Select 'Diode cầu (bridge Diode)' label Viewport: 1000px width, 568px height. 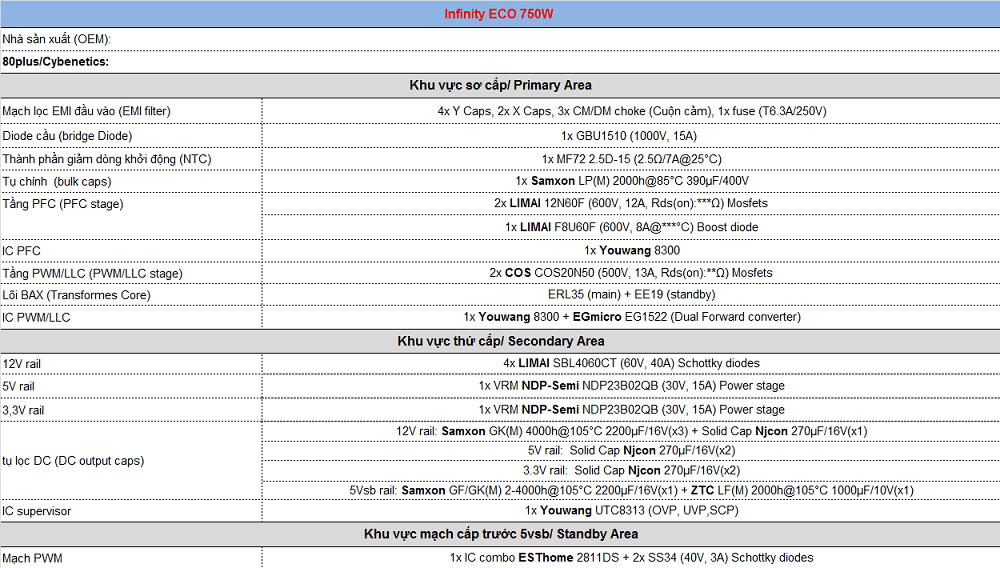(68, 136)
